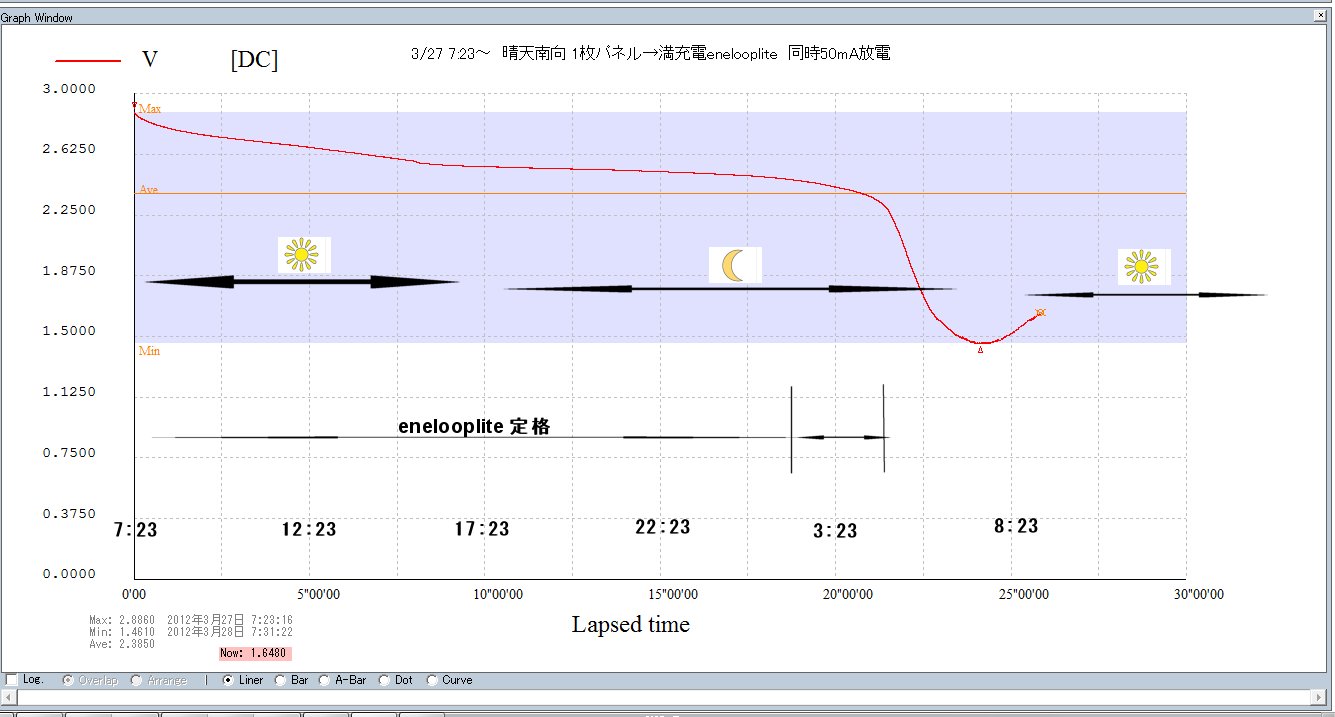Enable the Log. checkbox
This screenshot has width=1335, height=717.
point(12,680)
